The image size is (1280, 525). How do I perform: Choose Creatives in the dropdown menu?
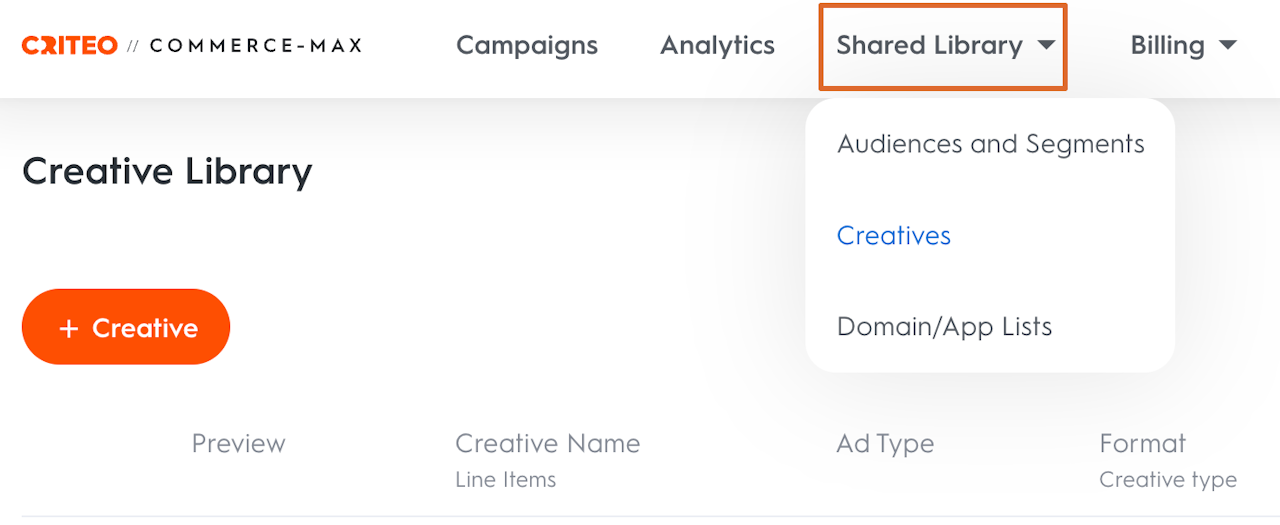click(x=894, y=235)
